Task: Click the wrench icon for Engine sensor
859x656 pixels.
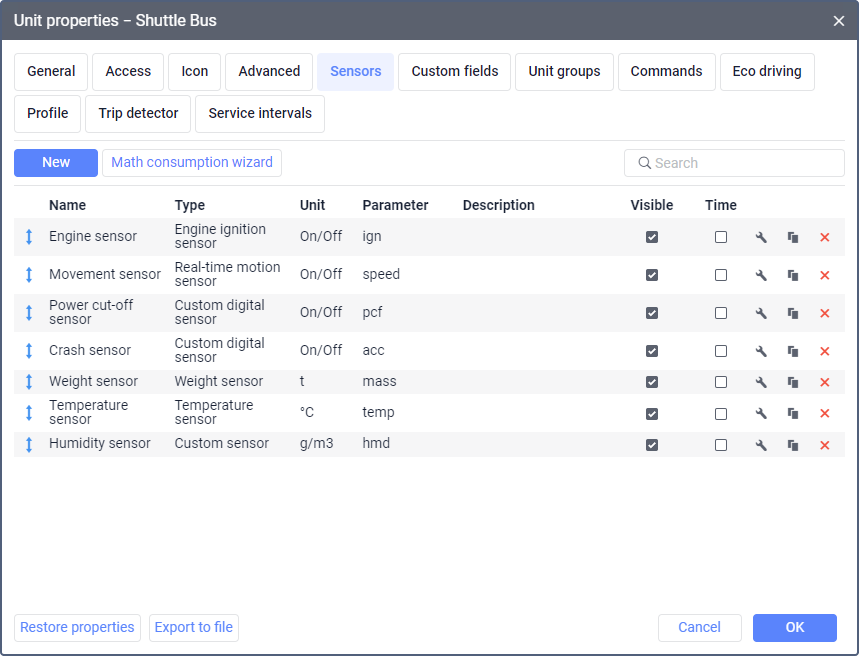Action: (x=761, y=237)
